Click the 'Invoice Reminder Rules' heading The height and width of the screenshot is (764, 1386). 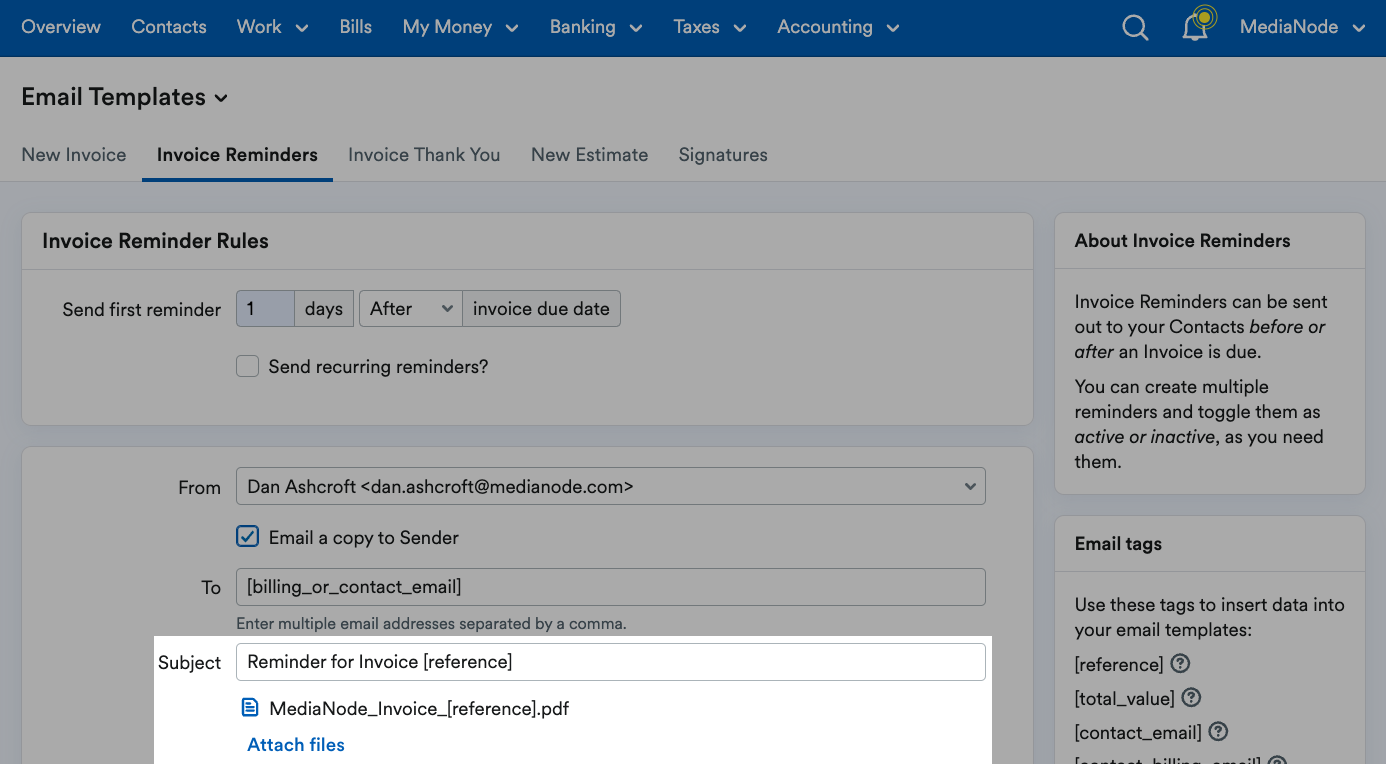point(155,241)
